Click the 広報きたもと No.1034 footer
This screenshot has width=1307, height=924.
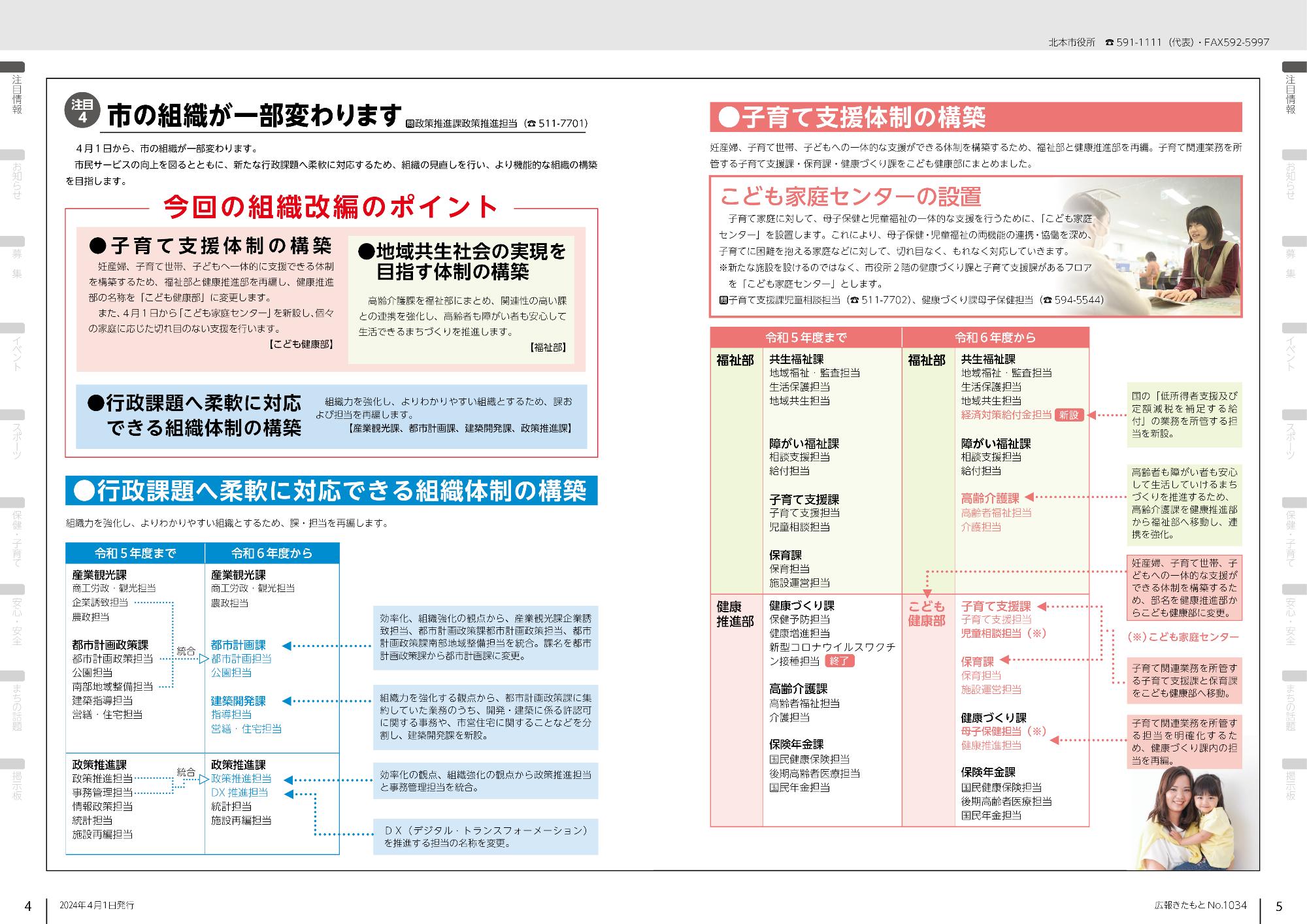1200,905
